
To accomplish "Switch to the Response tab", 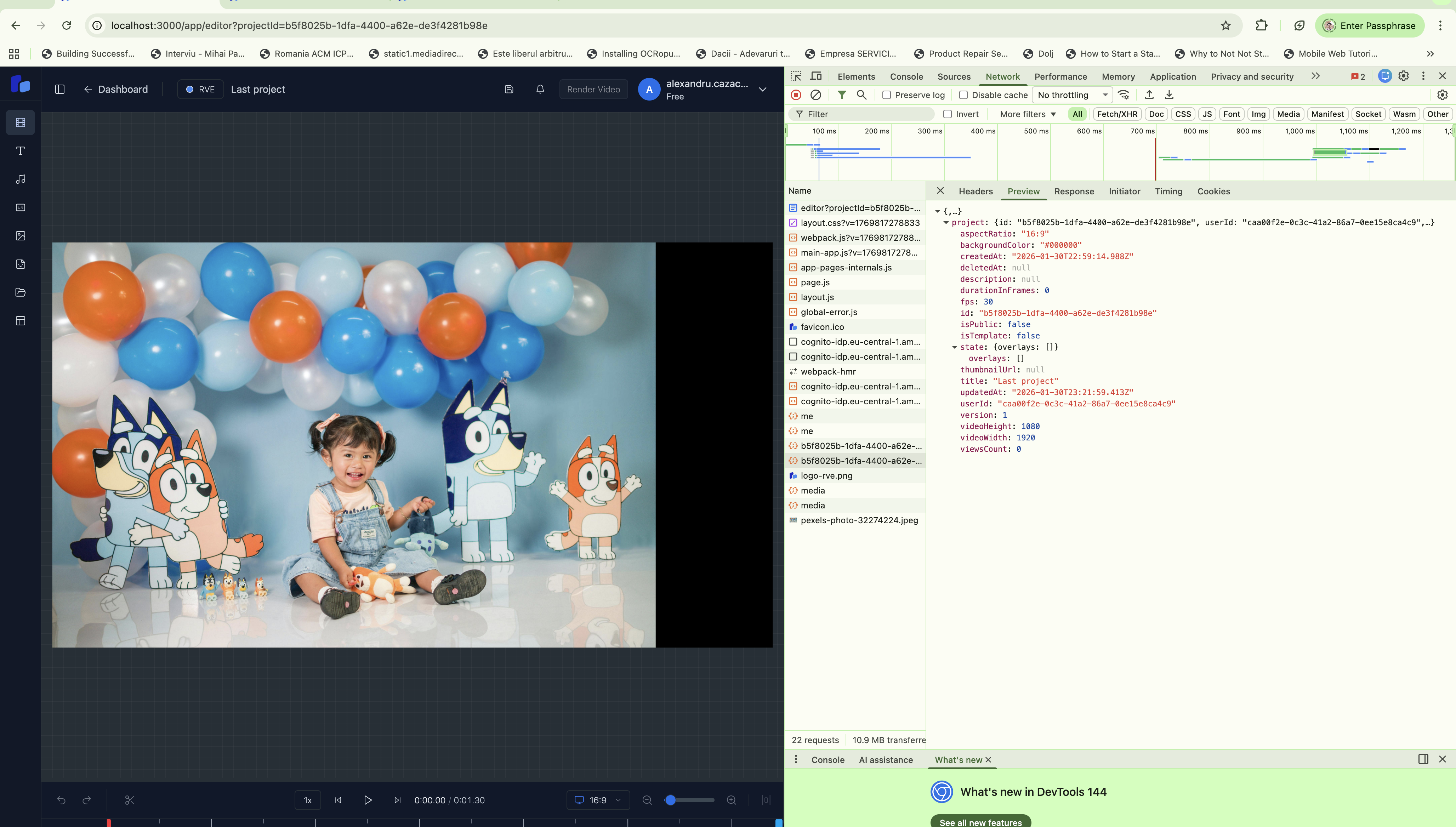I will [1074, 192].
